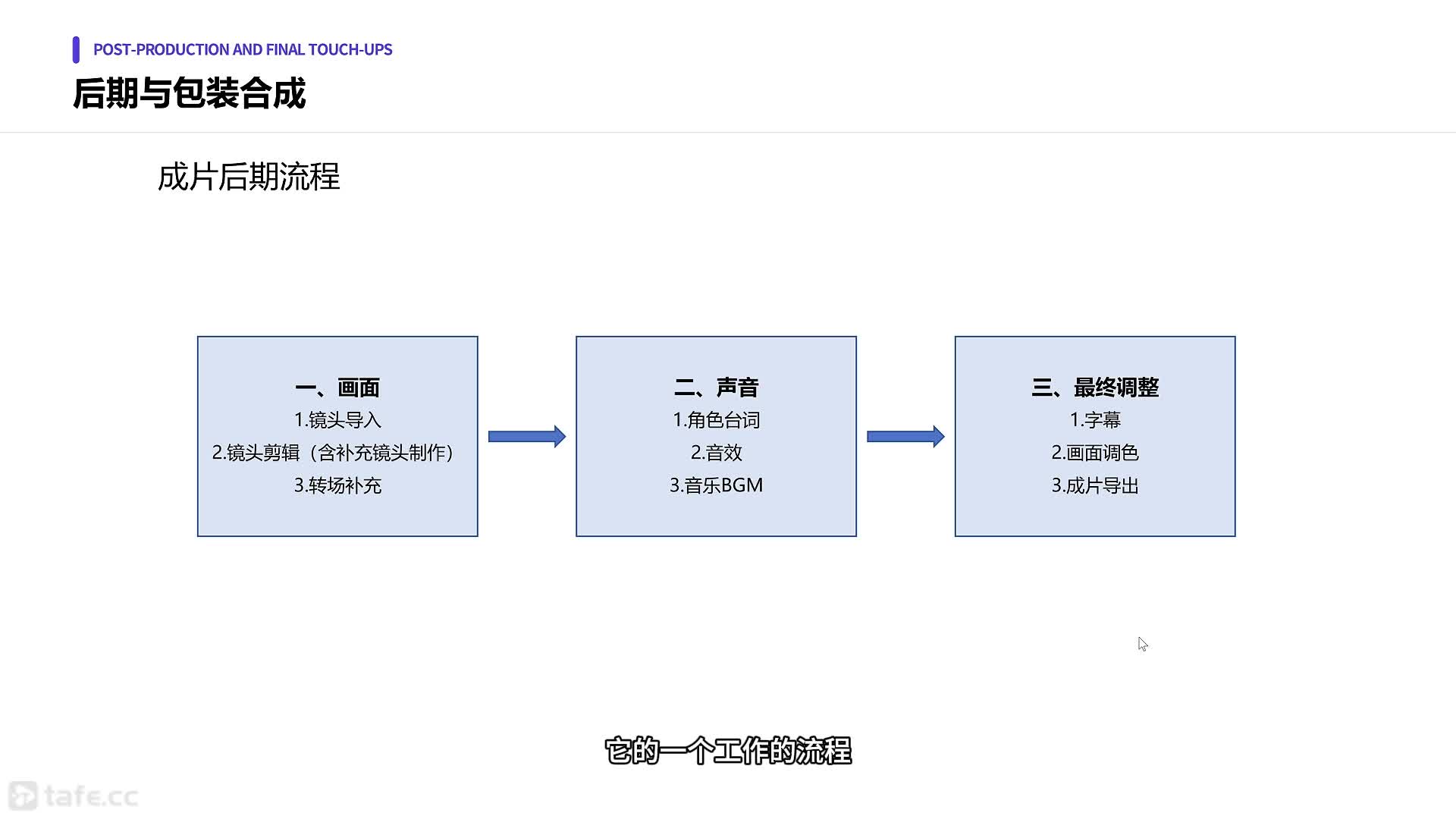1456x819 pixels.
Task: Click the second blue arrow before 最终调整
Action: coord(905,436)
